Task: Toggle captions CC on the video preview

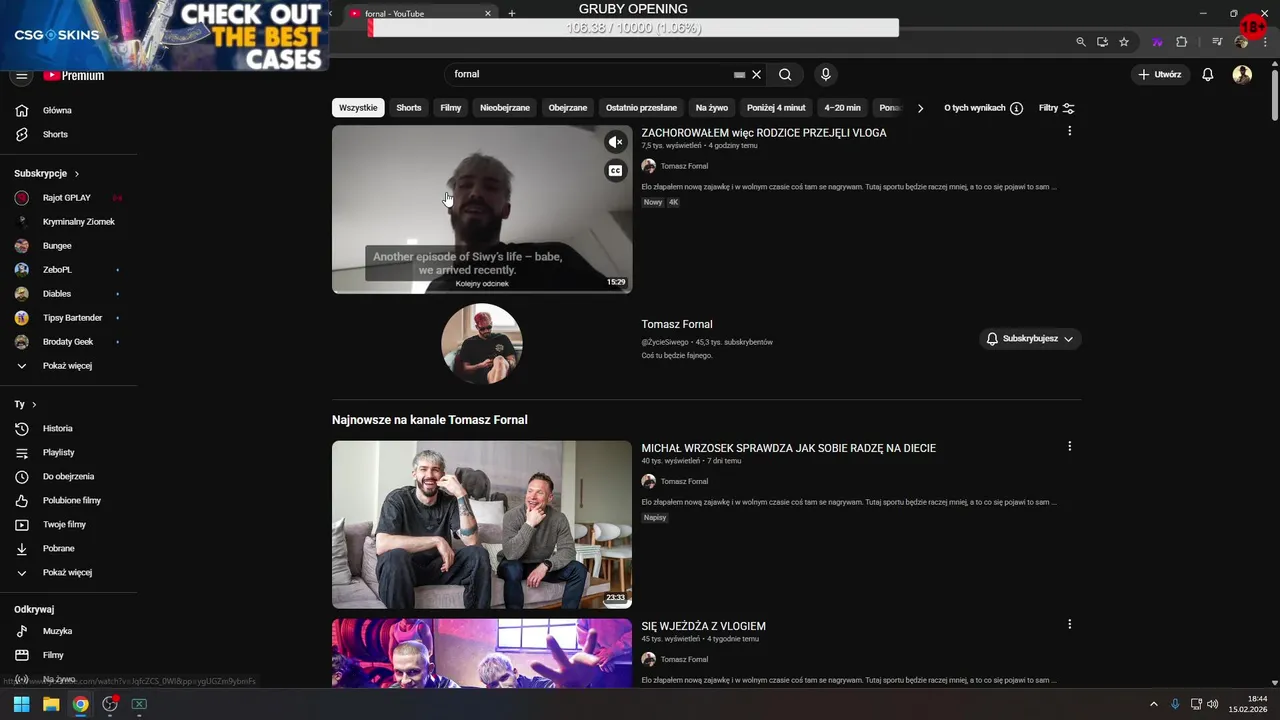Action: tap(615, 171)
